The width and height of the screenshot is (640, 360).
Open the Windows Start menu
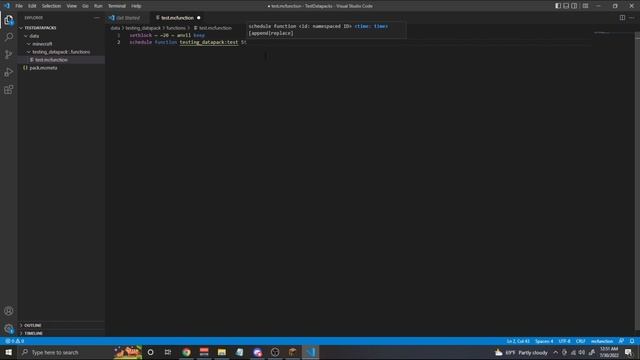9,352
